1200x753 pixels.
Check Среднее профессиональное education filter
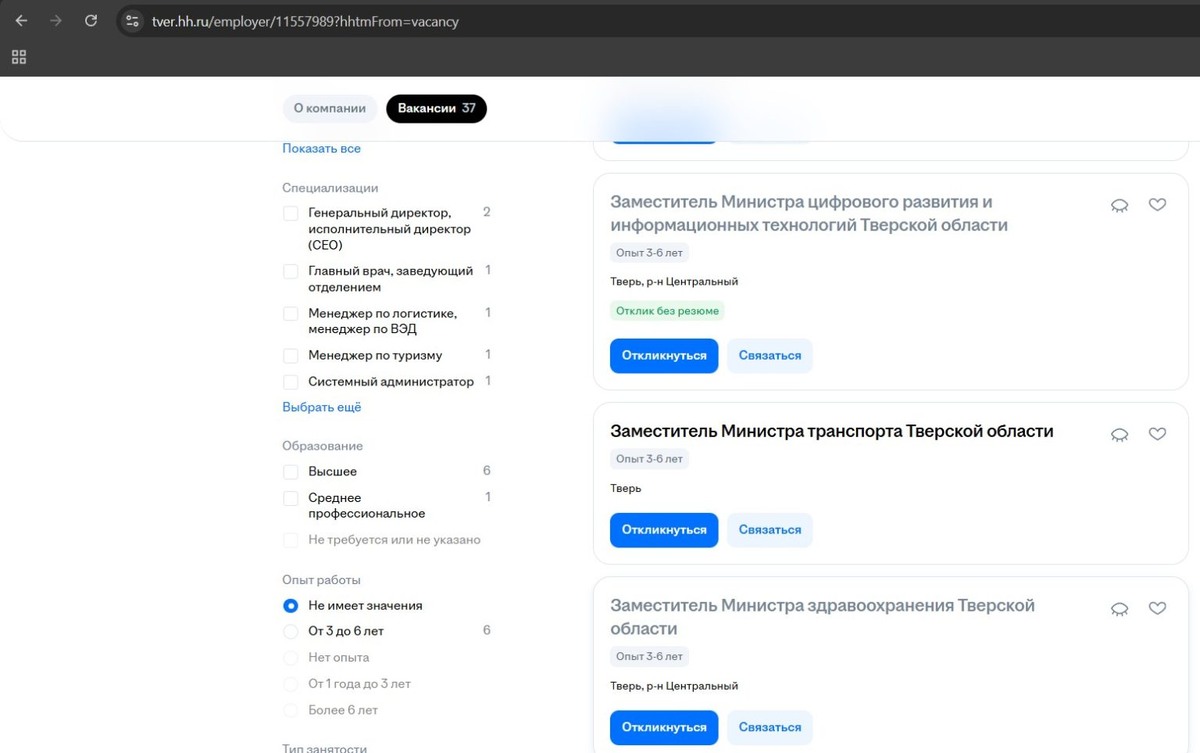pyautogui.click(x=291, y=498)
